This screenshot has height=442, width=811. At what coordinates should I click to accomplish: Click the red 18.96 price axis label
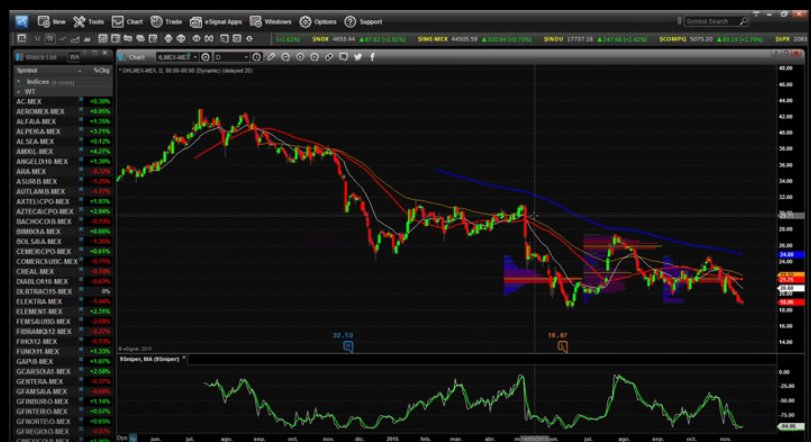[x=791, y=302]
